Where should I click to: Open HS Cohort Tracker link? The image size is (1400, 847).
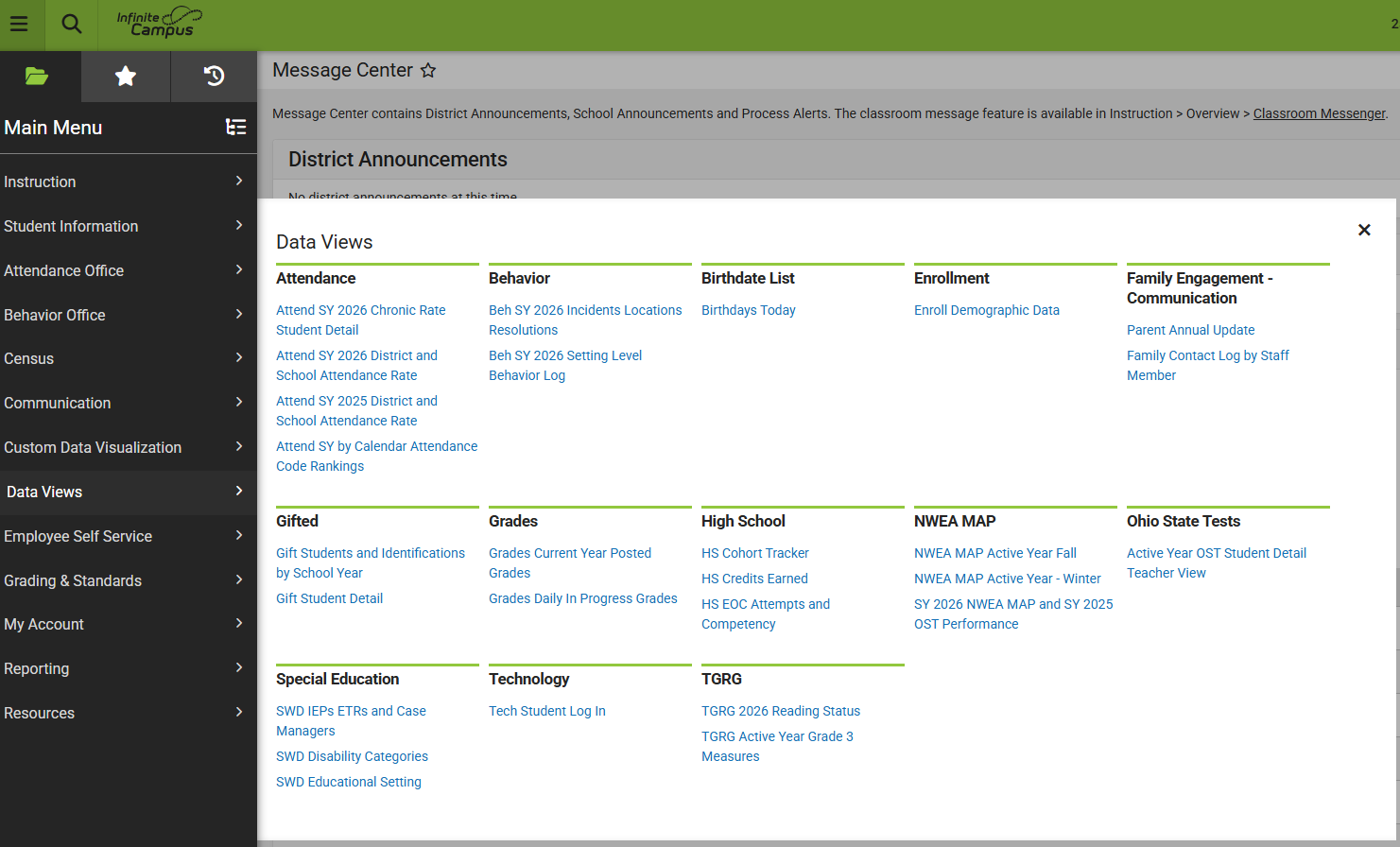755,553
